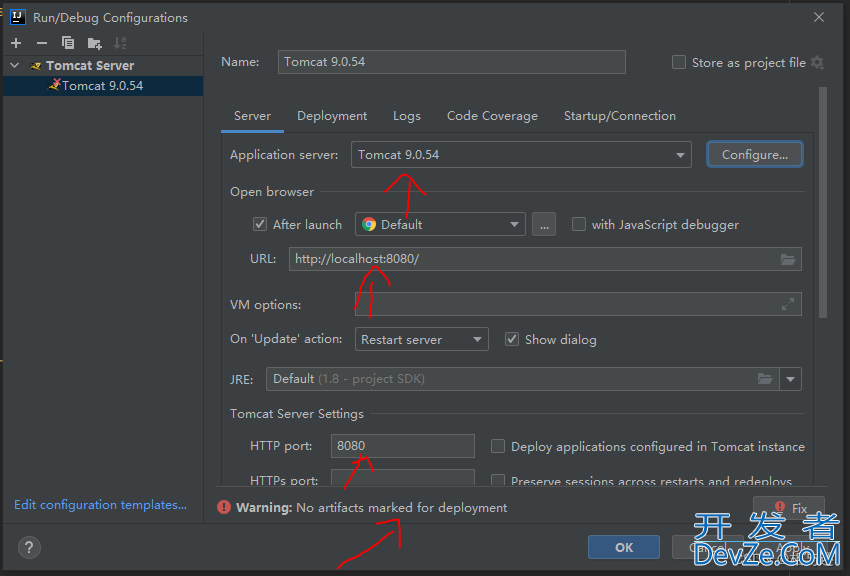Open the JRE dropdown arrow
Viewport: 850px width, 576px height.
pyautogui.click(x=790, y=379)
